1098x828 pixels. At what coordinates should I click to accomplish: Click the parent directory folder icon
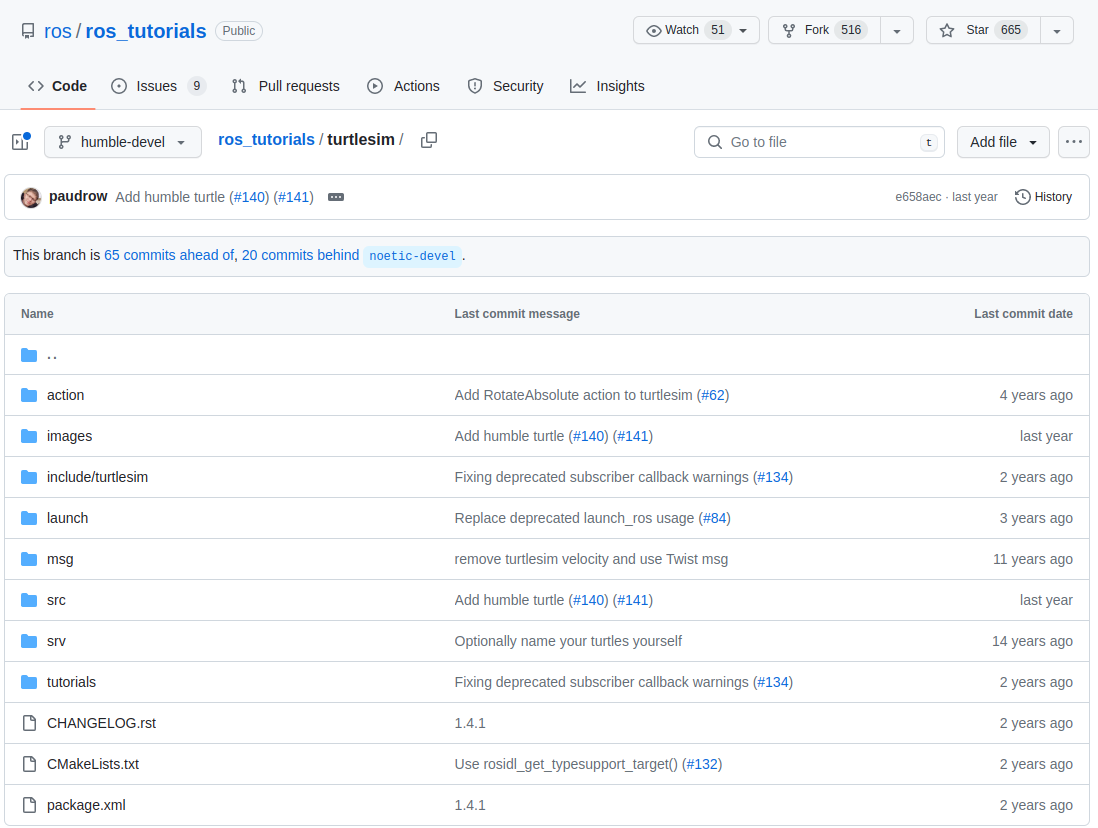click(x=29, y=355)
